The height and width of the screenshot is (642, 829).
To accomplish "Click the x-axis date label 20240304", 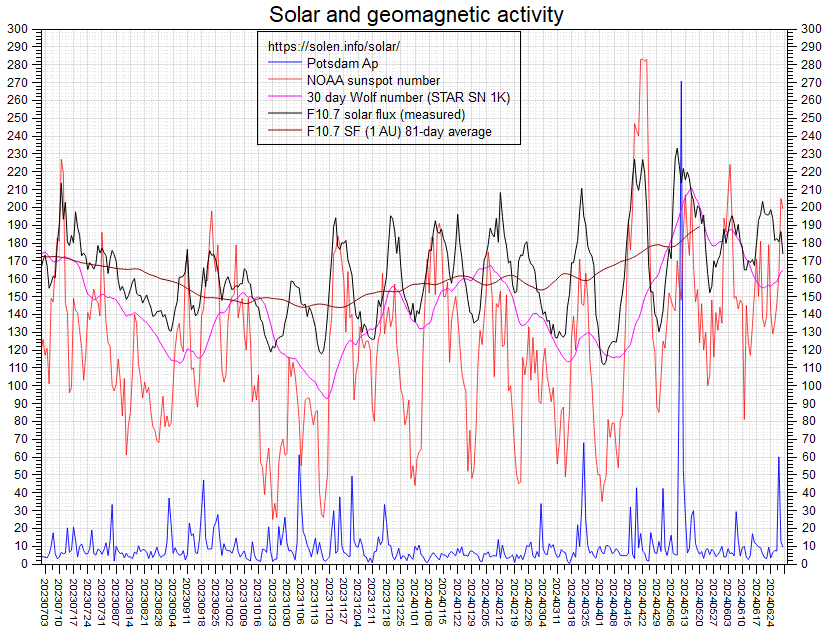I will coord(541,602).
